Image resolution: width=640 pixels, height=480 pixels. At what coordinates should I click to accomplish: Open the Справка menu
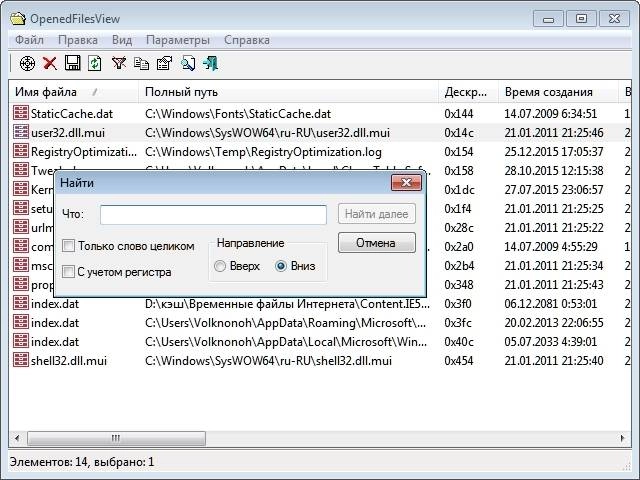(x=247, y=40)
